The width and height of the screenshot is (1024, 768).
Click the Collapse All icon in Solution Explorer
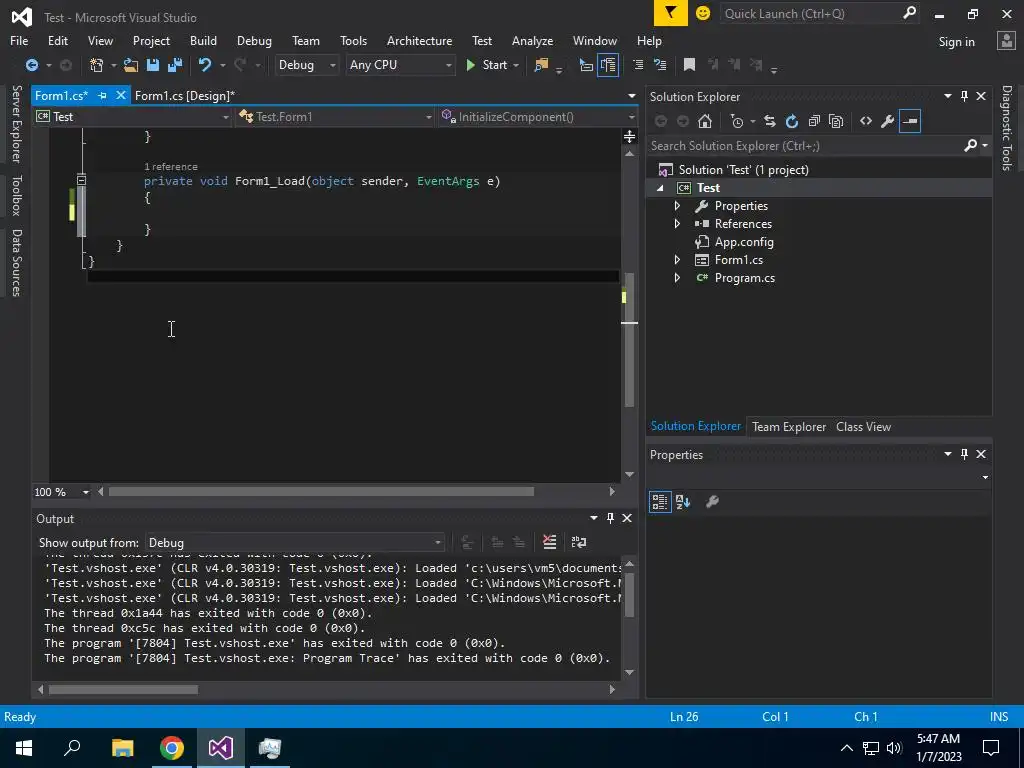(814, 121)
